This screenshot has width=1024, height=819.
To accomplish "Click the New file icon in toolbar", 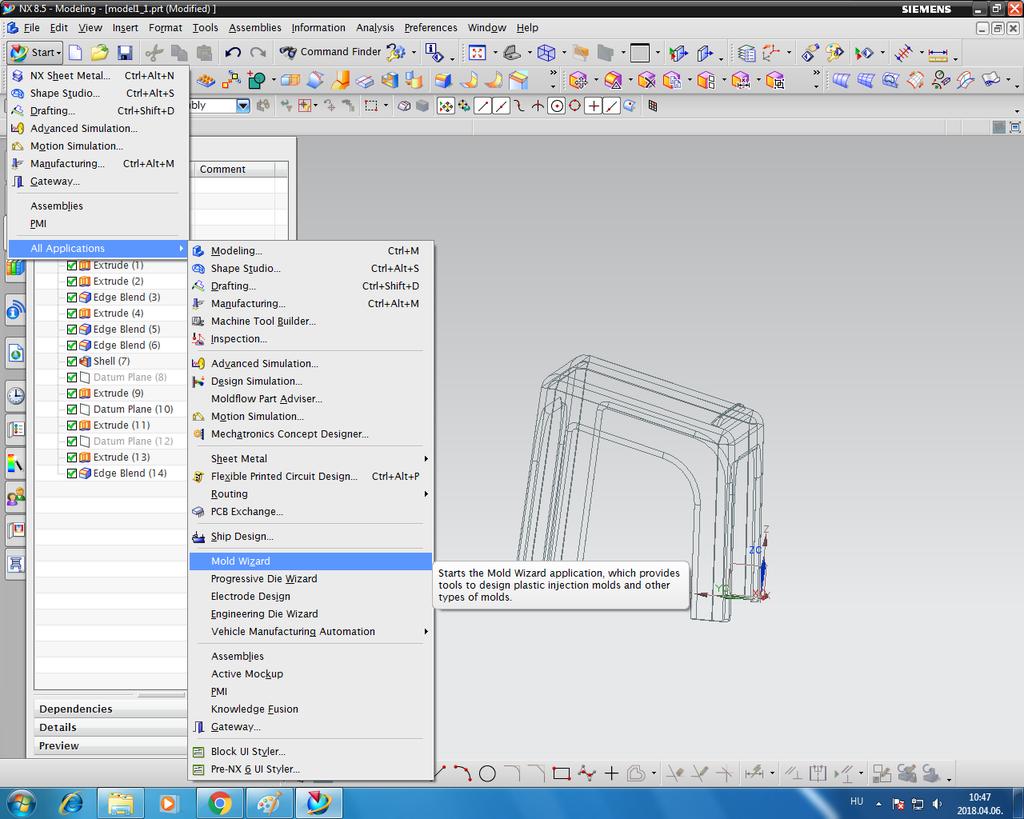I will click(76, 52).
